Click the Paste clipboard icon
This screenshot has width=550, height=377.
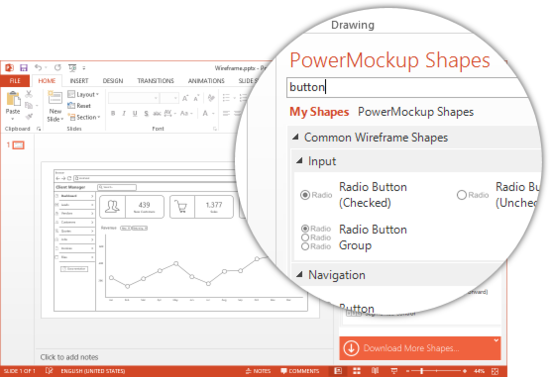13,98
